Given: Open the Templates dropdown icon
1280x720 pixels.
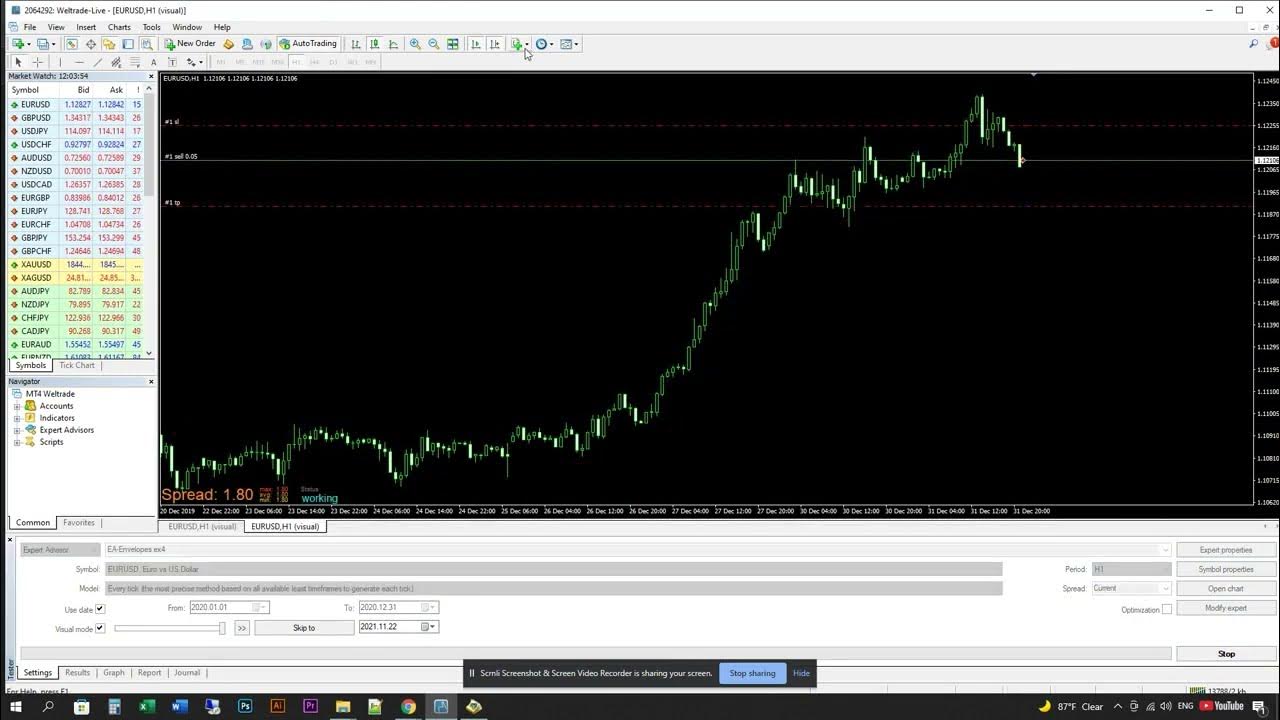Looking at the screenshot, I should click(x=569, y=44).
